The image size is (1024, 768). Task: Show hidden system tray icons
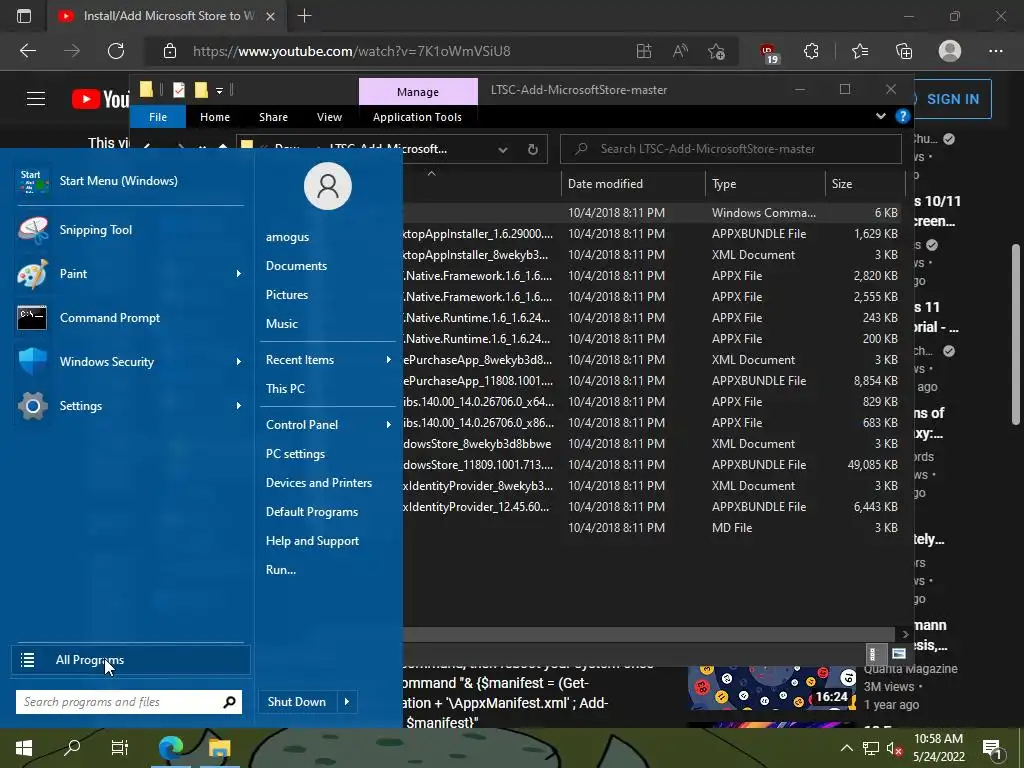[x=846, y=748]
